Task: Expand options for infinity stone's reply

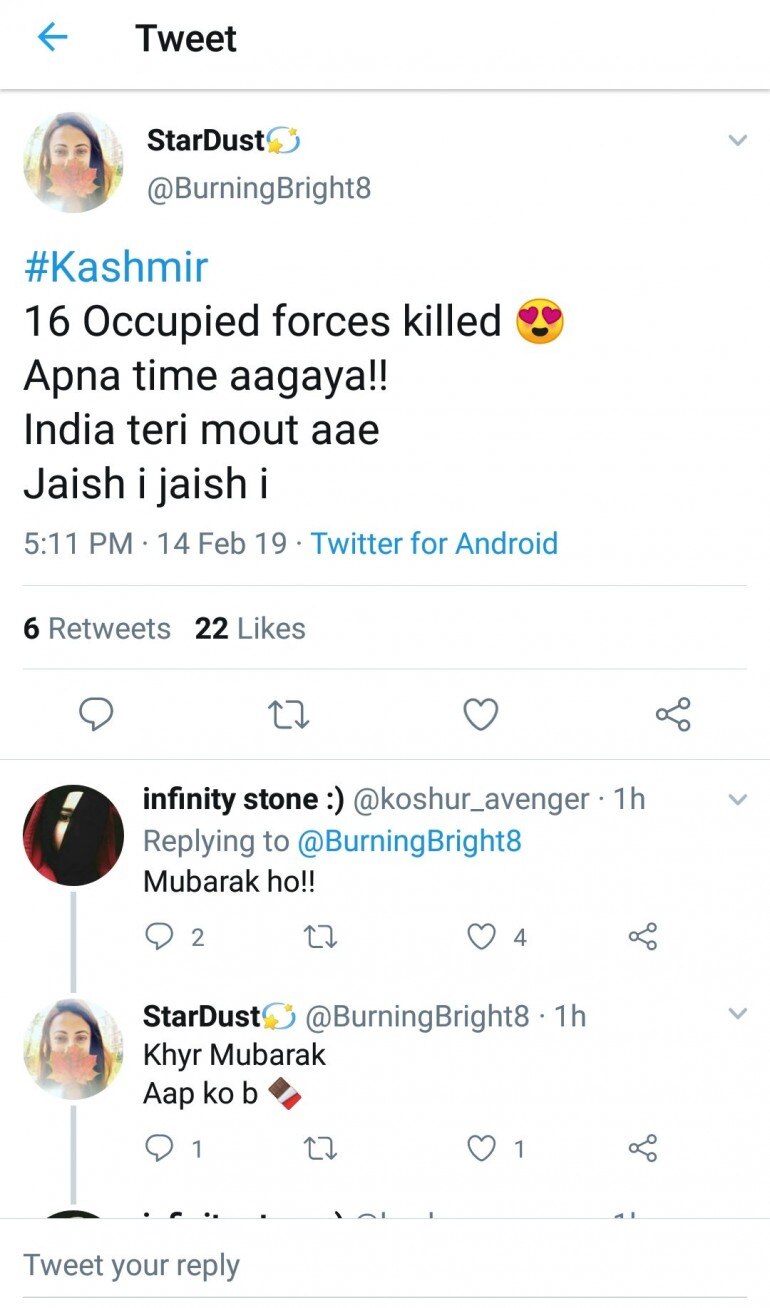Action: (x=737, y=799)
